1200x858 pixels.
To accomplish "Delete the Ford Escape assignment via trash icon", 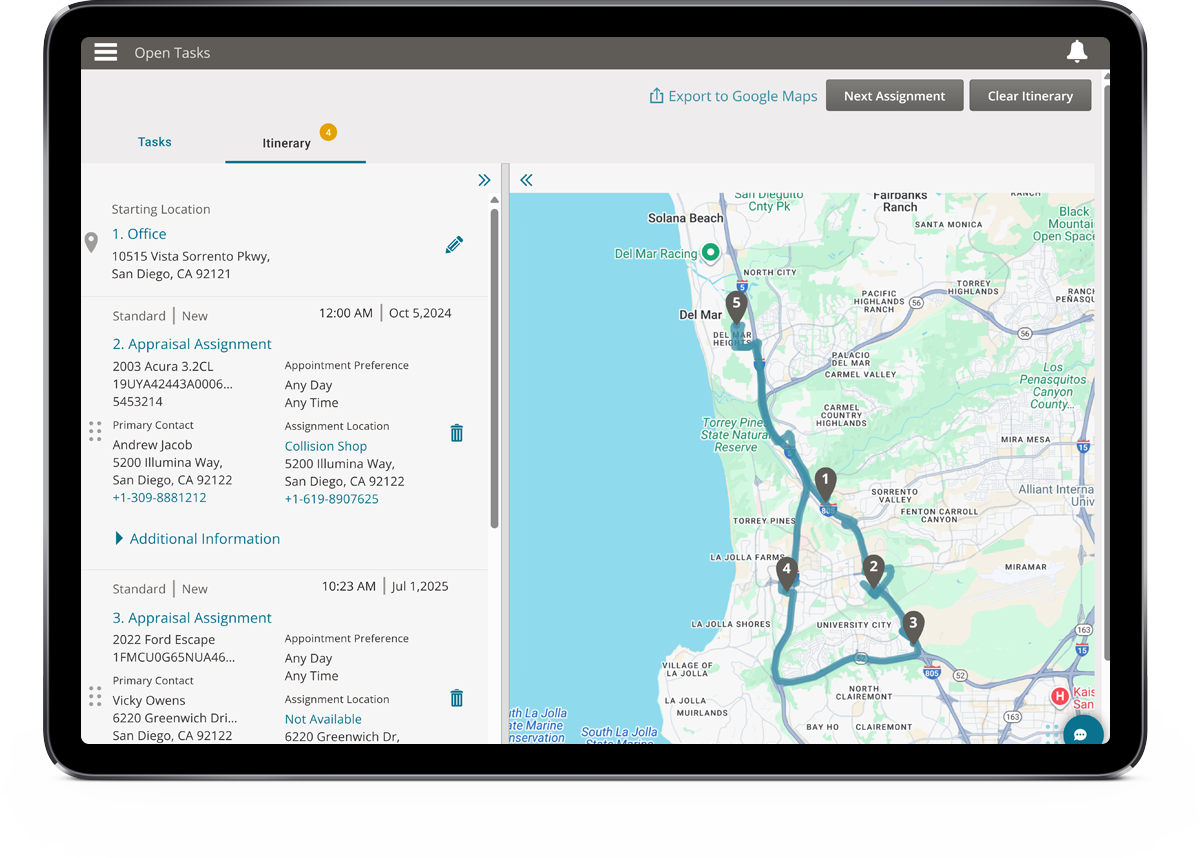I will click(456, 698).
